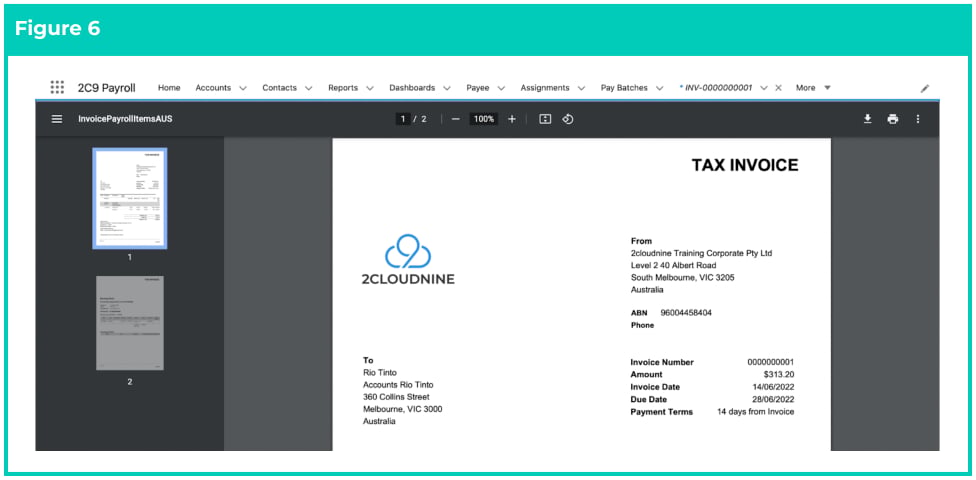This screenshot has height=480, width=976.
Task: Open the Accounts tab
Action: (x=213, y=88)
